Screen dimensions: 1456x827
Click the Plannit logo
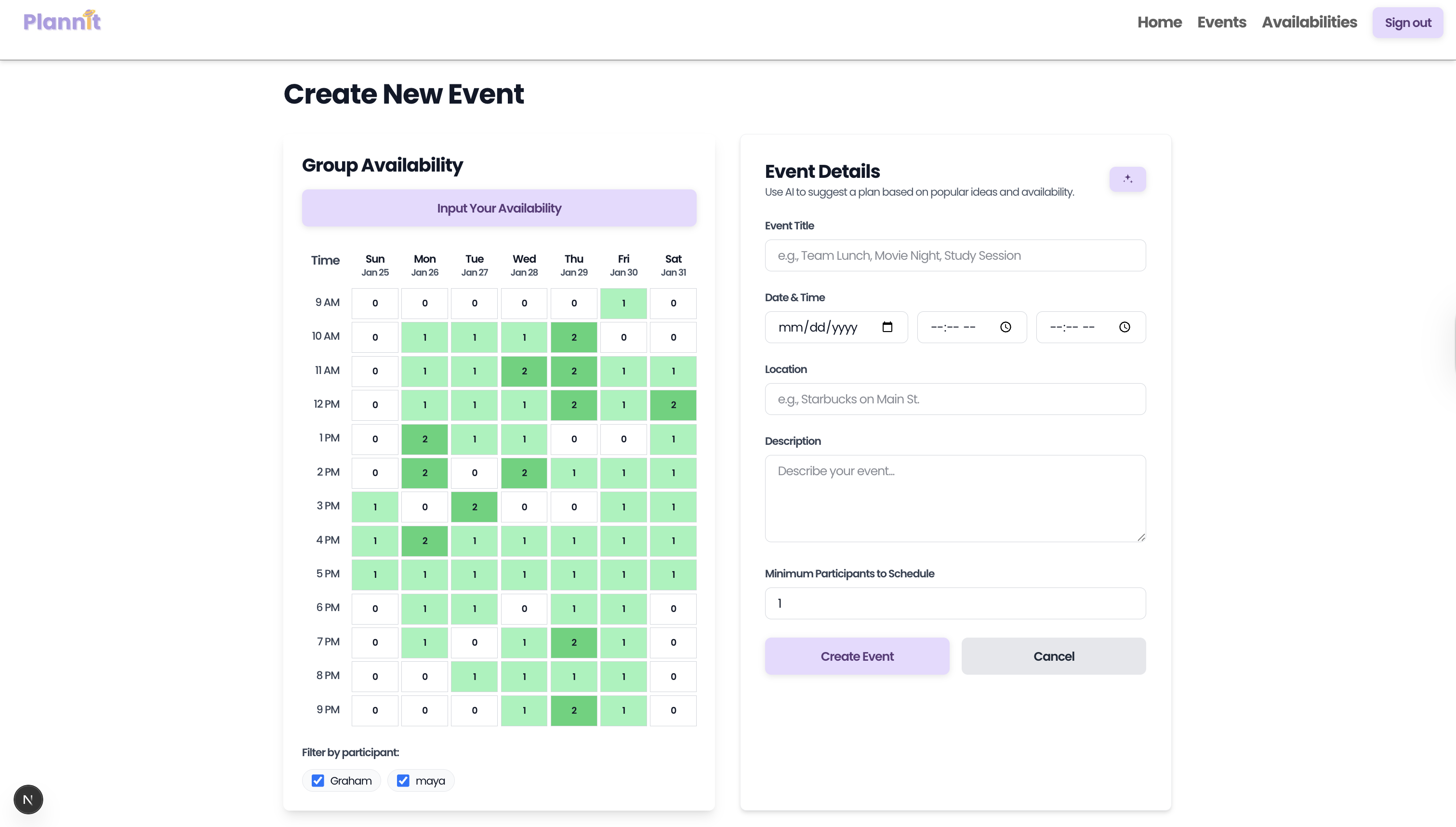pyautogui.click(x=62, y=21)
